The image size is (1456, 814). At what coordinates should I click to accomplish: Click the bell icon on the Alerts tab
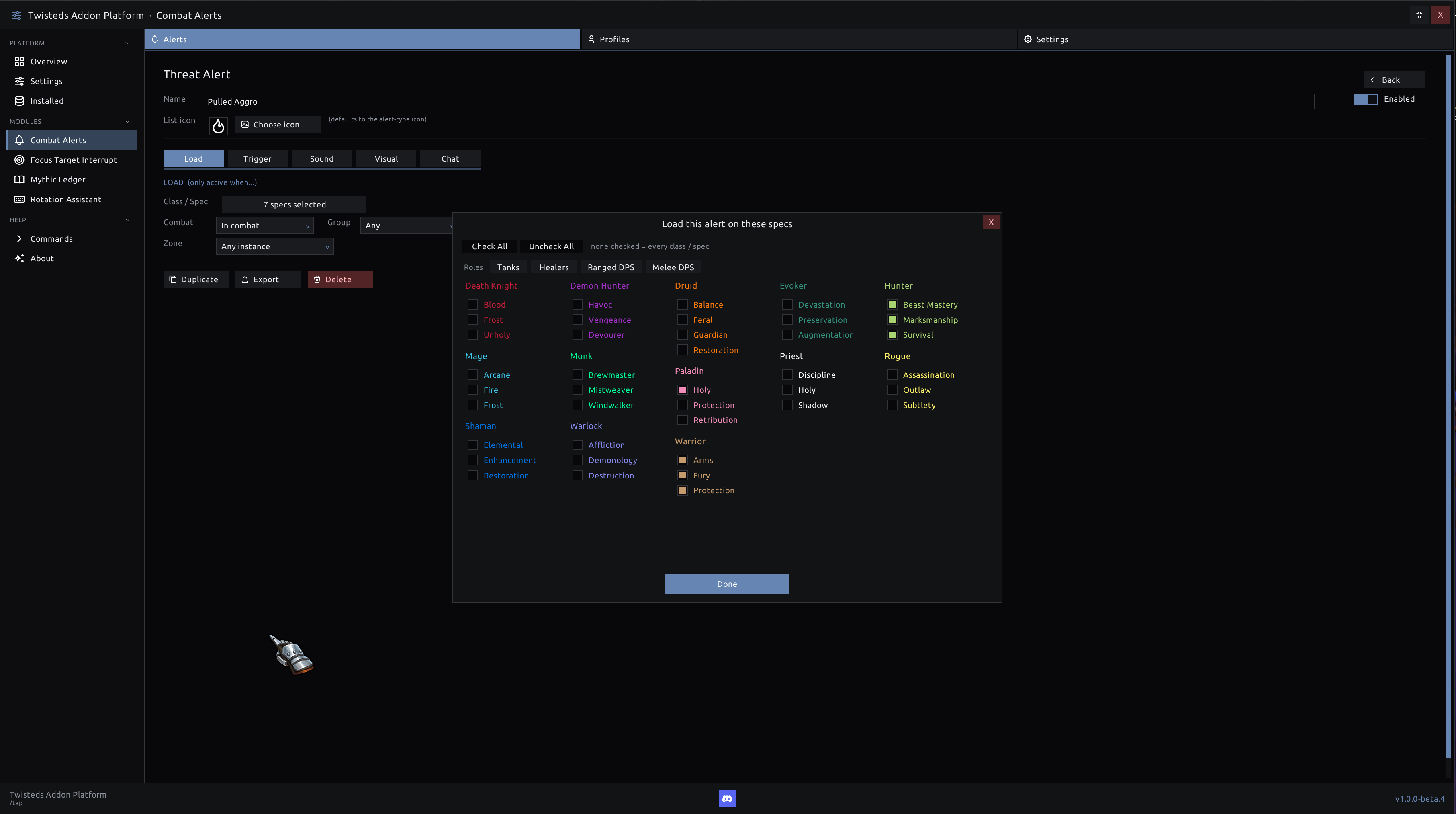click(x=155, y=39)
